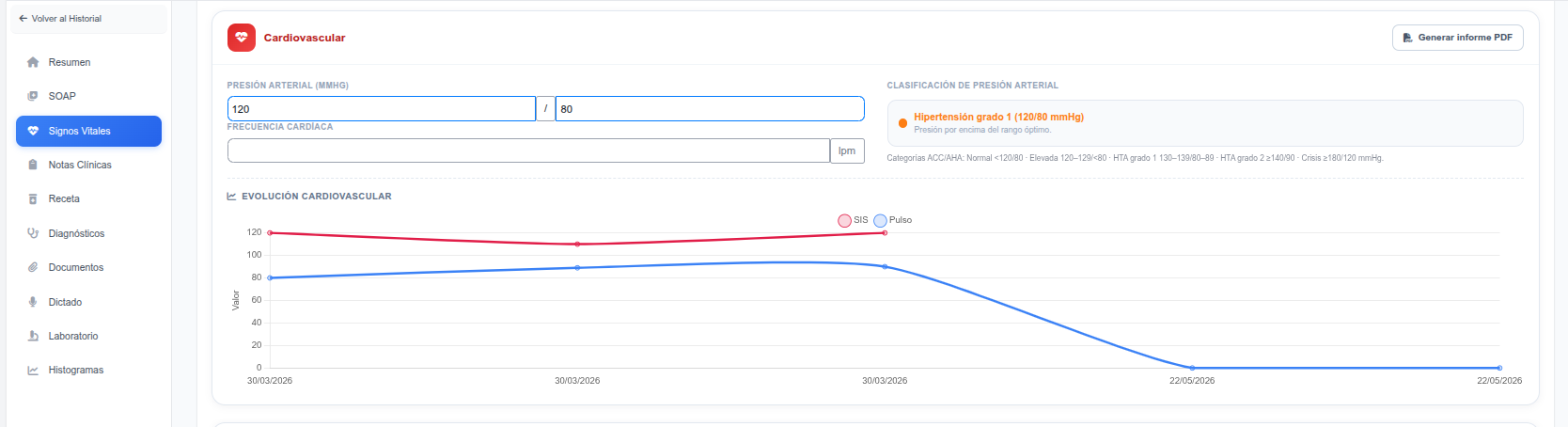The image size is (1568, 427).
Task: Click the Histogramas chart icon
Action: [33, 370]
